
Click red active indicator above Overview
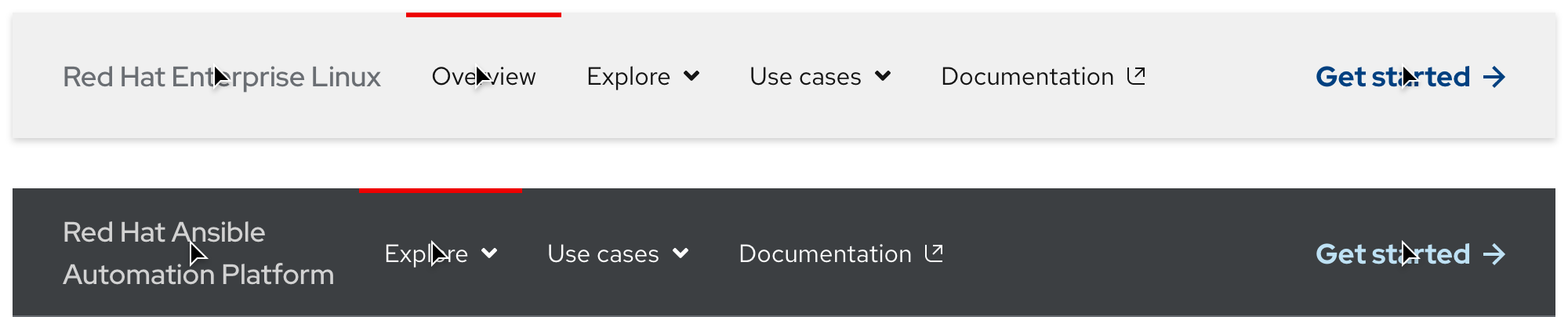(484, 15)
